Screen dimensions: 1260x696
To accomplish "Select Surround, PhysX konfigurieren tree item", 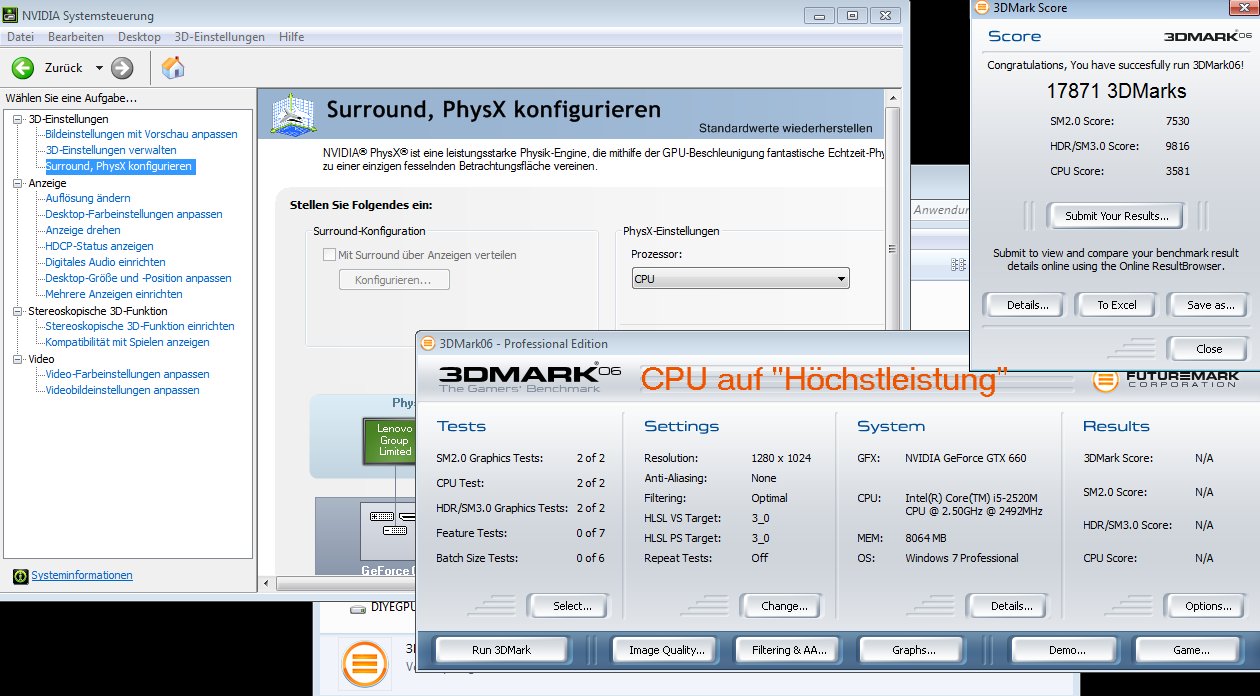I will (x=119, y=166).
